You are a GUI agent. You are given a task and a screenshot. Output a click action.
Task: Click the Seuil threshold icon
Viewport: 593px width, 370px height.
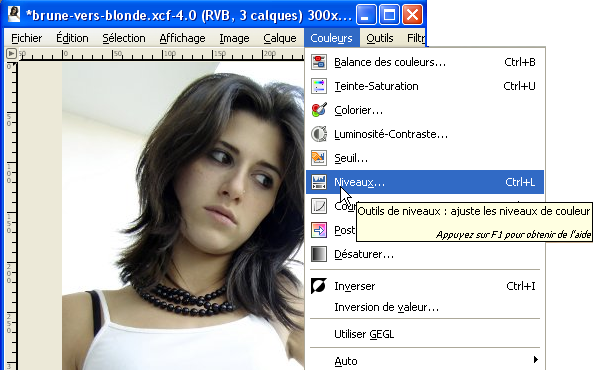pyautogui.click(x=319, y=158)
